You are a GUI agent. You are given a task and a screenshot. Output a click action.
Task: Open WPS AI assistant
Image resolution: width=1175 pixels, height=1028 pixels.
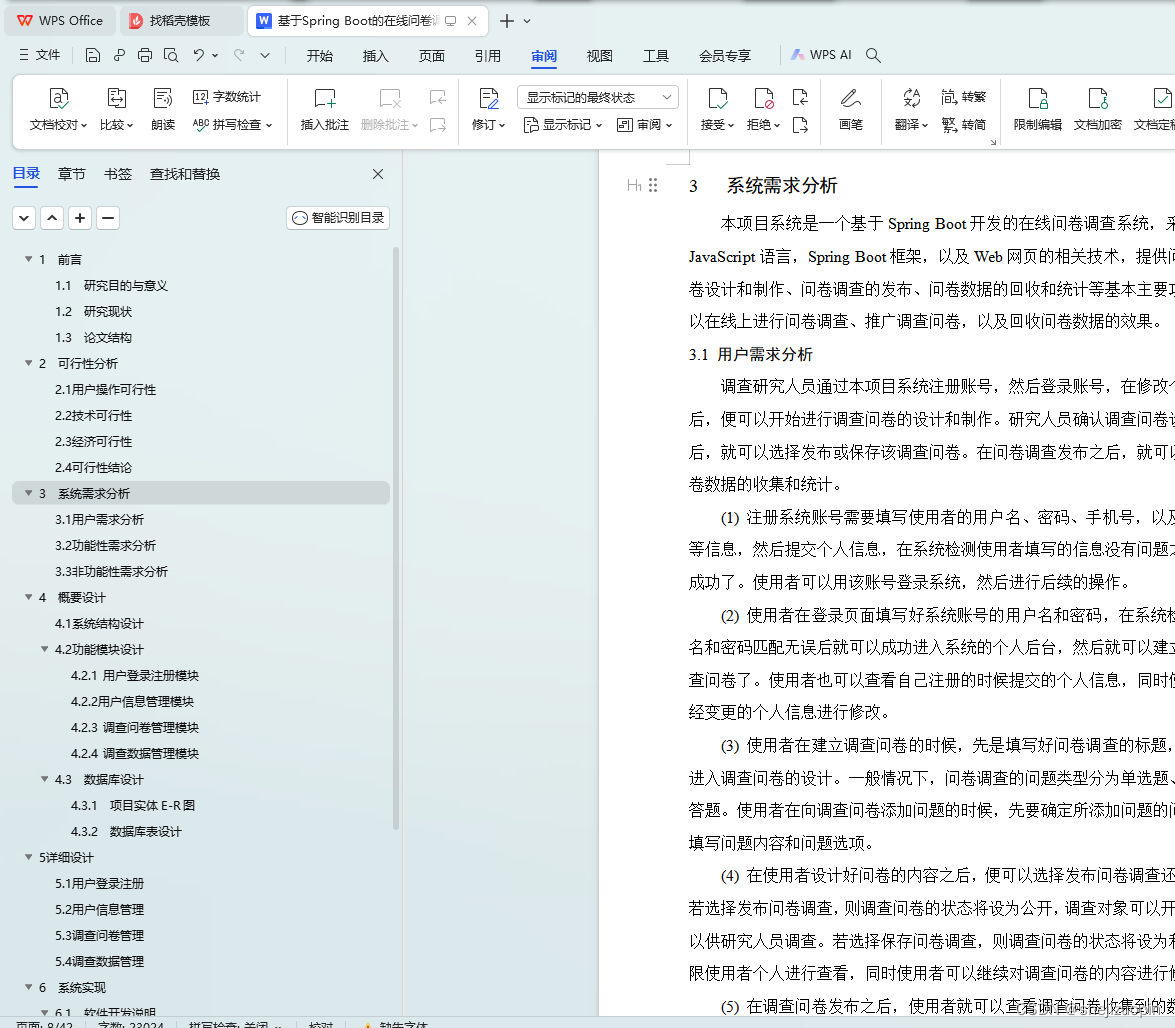pyautogui.click(x=821, y=55)
